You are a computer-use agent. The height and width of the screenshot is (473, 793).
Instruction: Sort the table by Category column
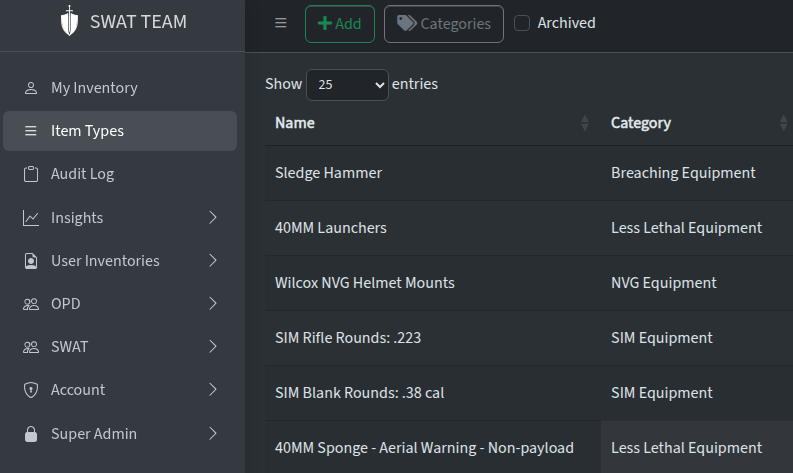[x=641, y=123]
